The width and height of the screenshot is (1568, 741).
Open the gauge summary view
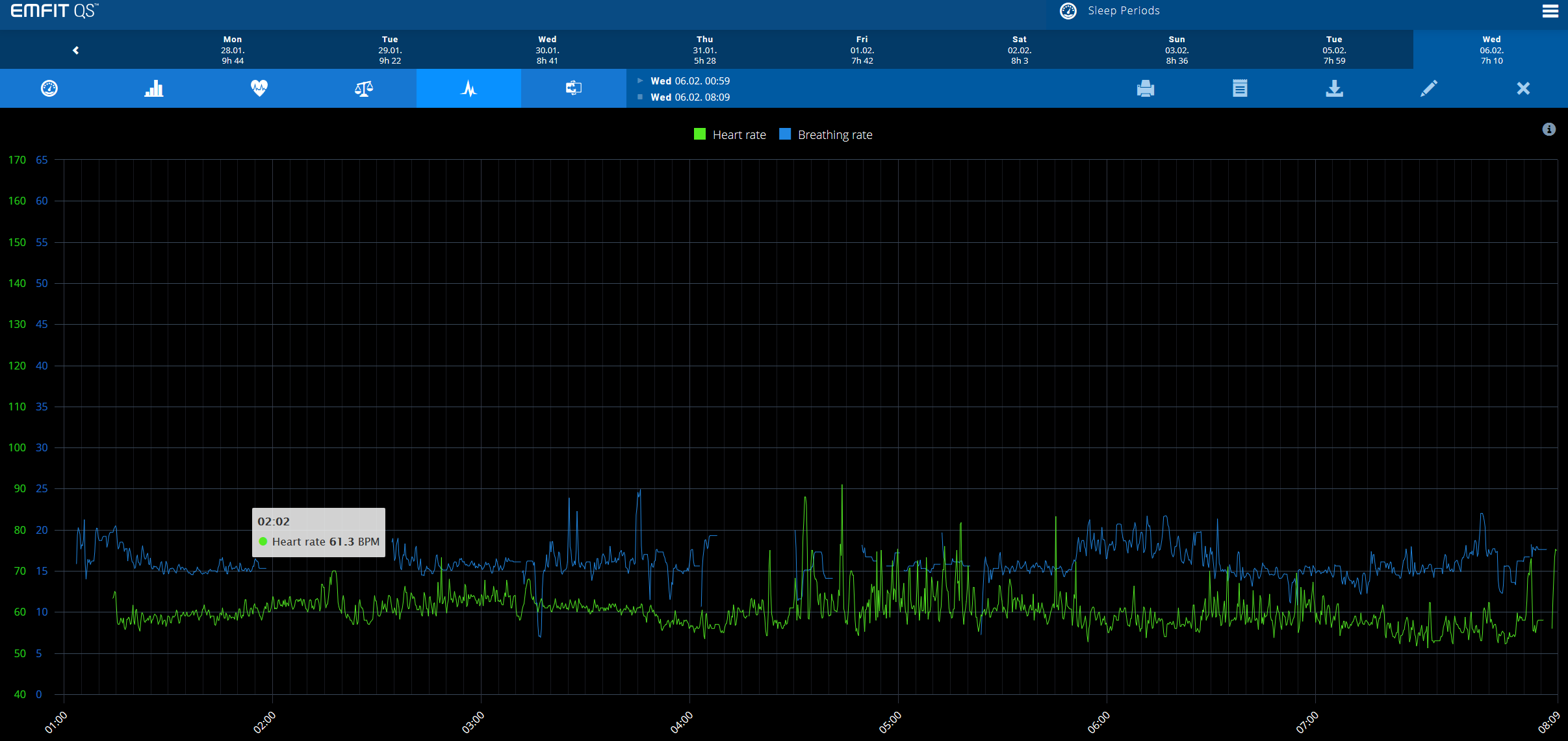point(49,88)
